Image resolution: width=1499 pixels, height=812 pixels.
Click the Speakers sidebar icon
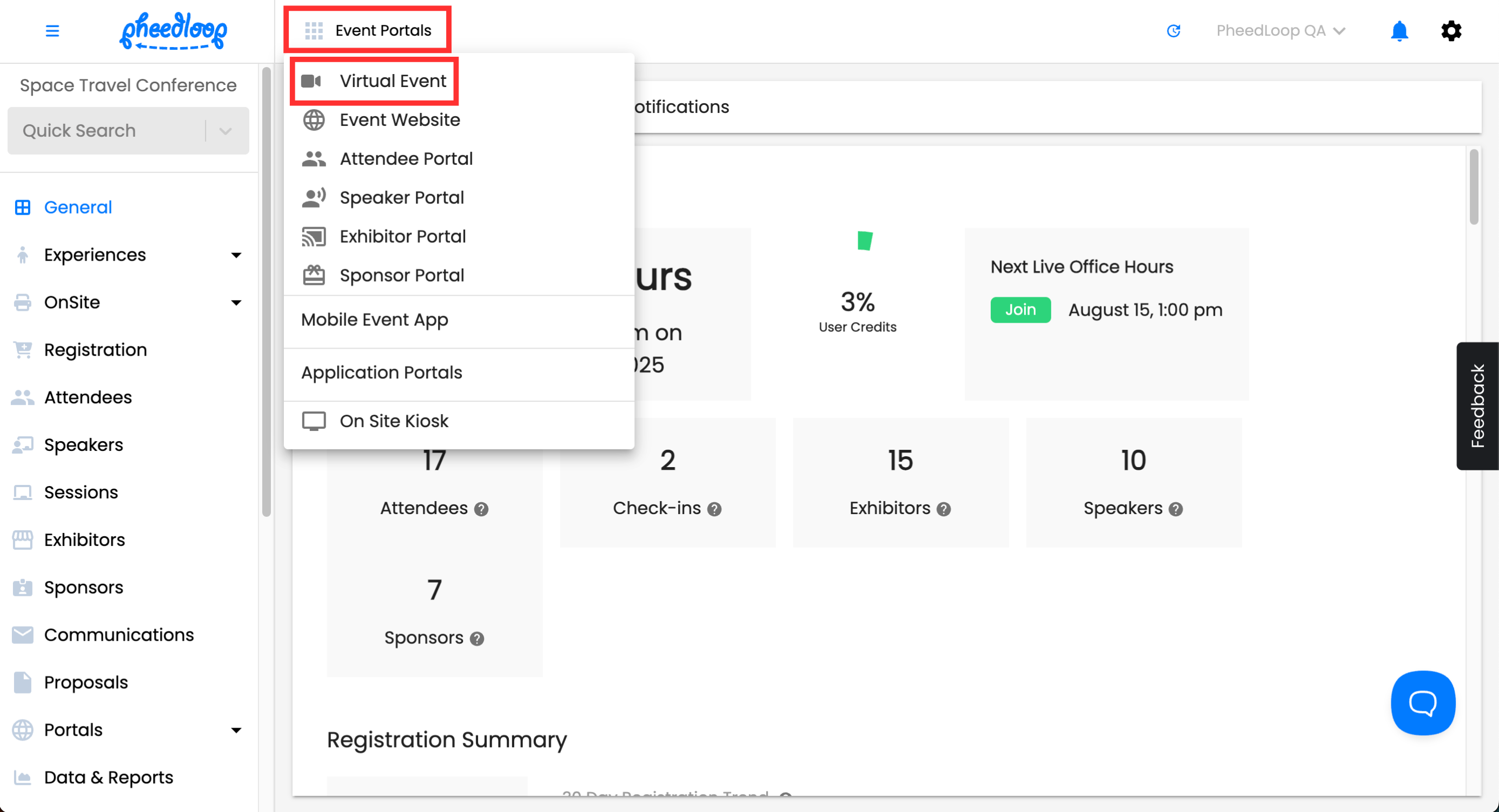(x=22, y=445)
